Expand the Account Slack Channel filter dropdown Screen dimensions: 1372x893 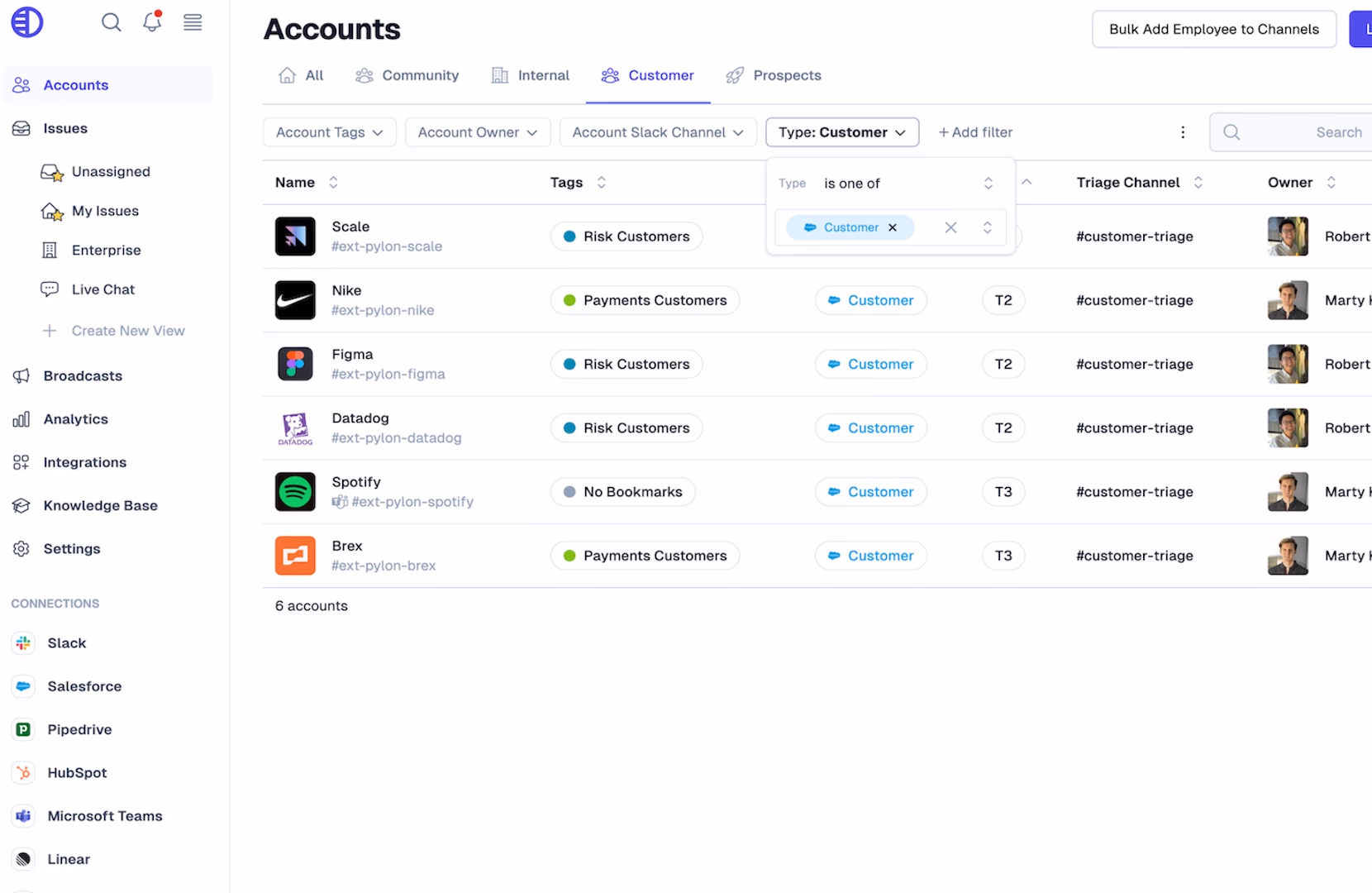658,132
